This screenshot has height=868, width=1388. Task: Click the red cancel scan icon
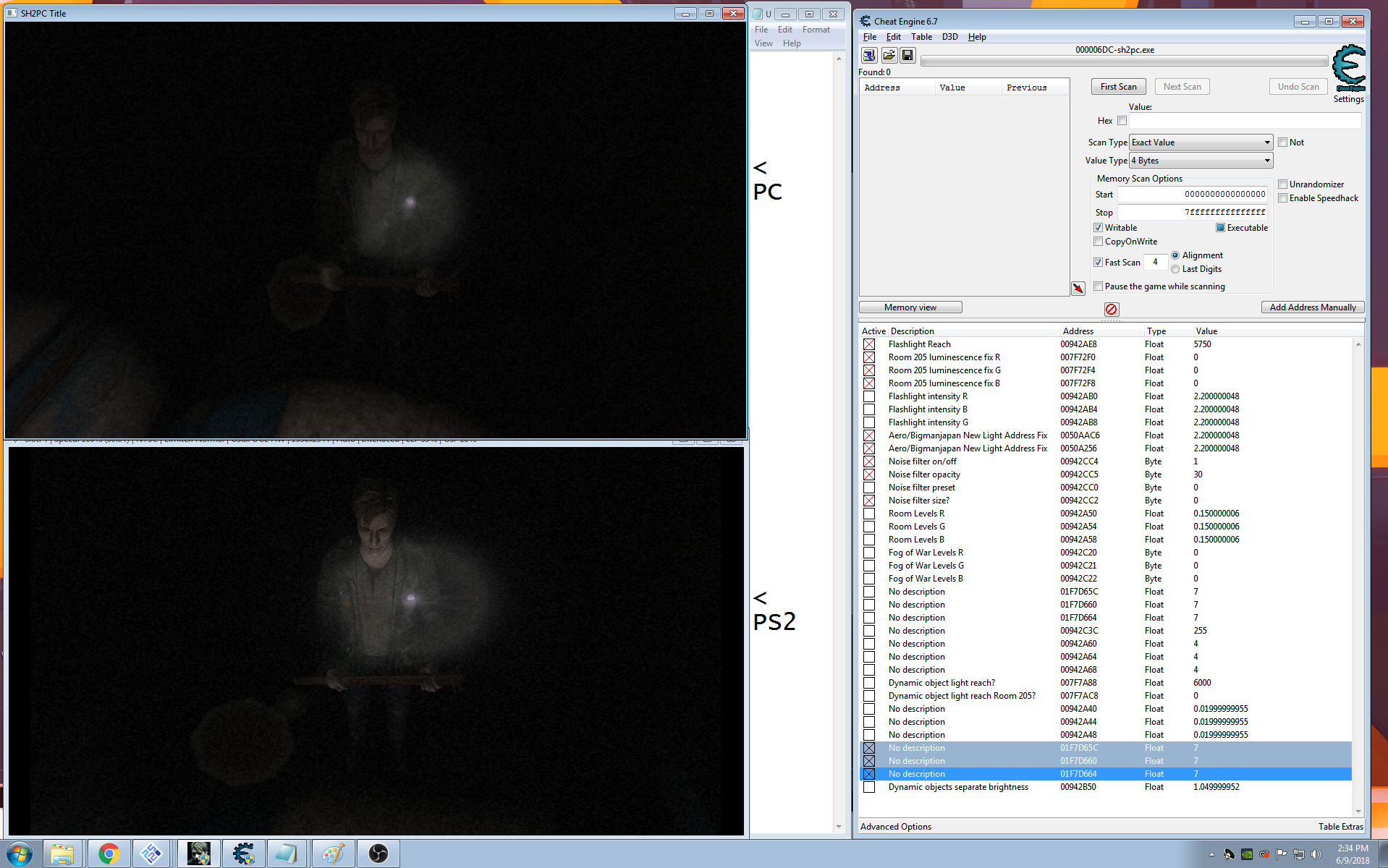1111,309
